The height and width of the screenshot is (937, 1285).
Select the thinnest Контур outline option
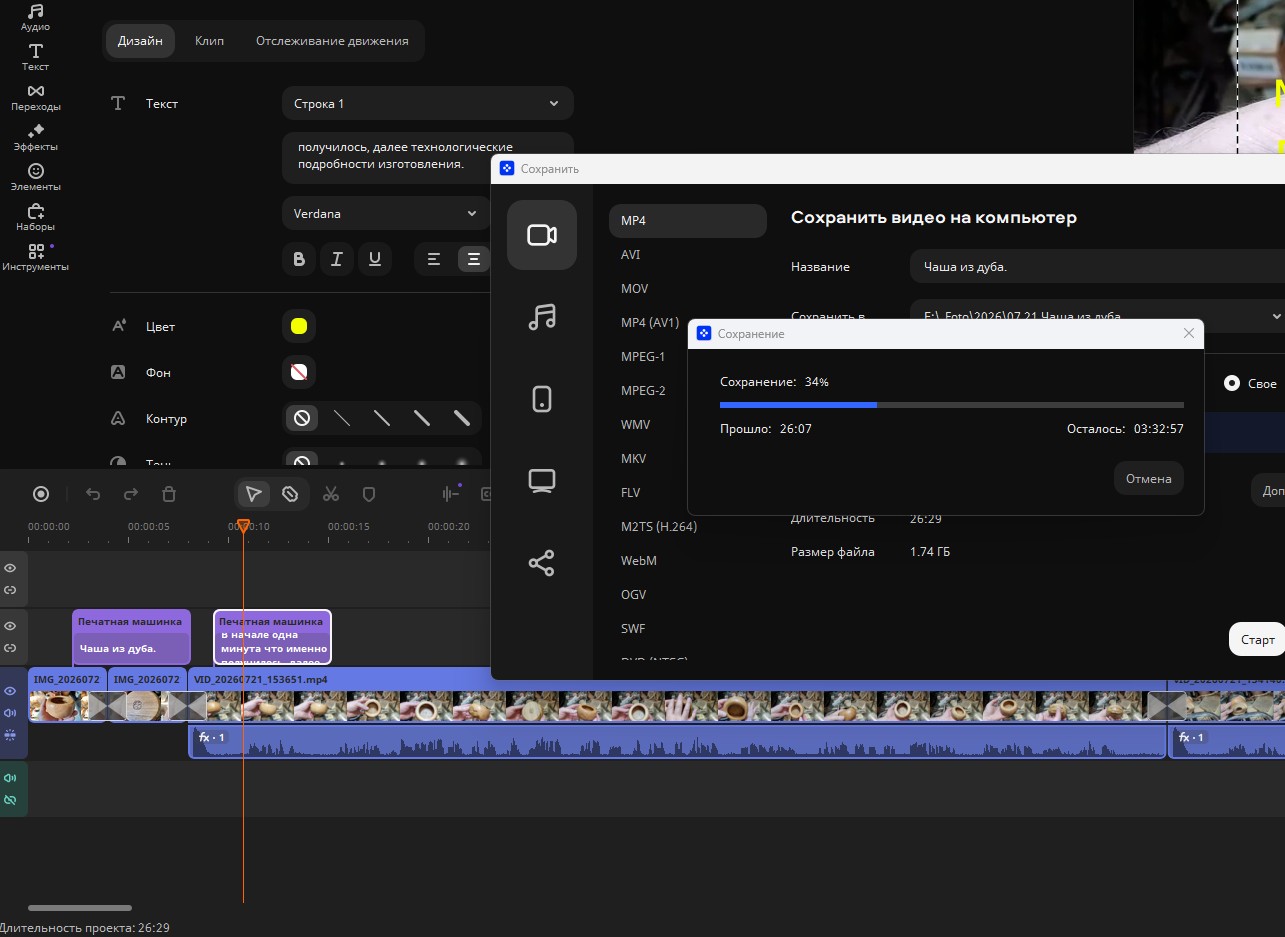coord(341,418)
